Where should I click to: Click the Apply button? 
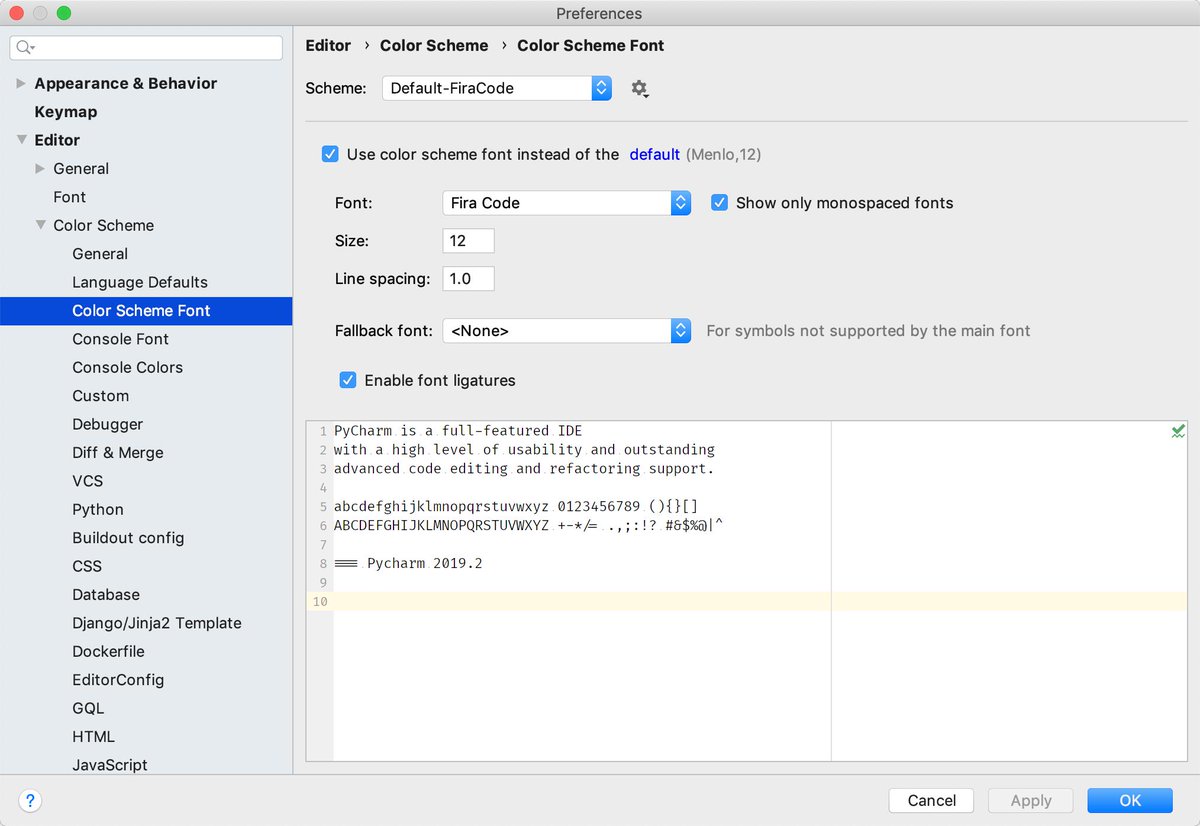1031,800
